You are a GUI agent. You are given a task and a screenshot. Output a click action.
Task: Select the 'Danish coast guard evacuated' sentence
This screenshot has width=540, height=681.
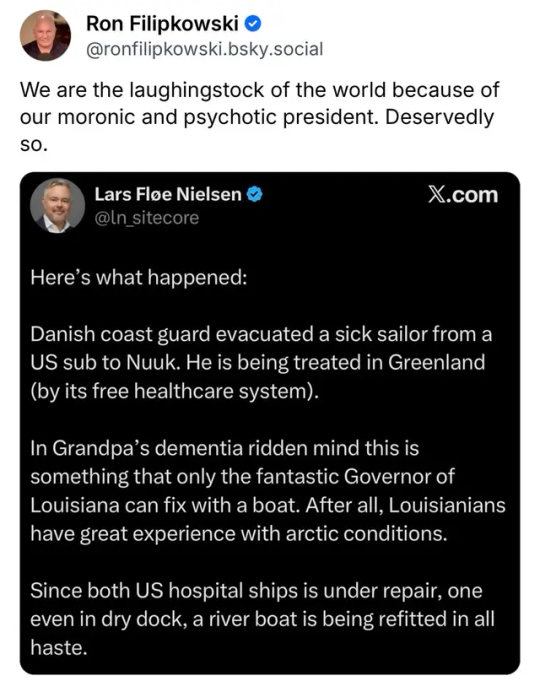(261, 348)
